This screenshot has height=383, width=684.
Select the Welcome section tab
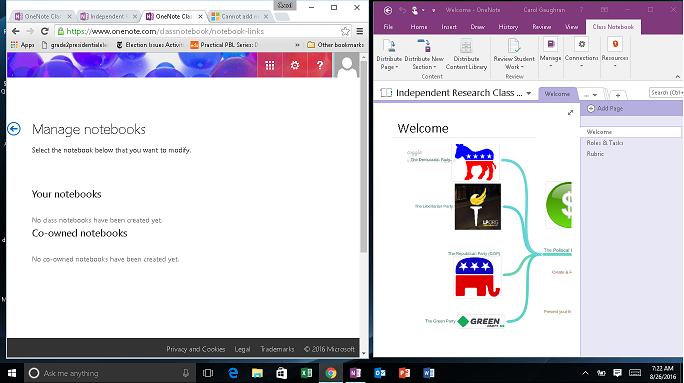tap(557, 94)
